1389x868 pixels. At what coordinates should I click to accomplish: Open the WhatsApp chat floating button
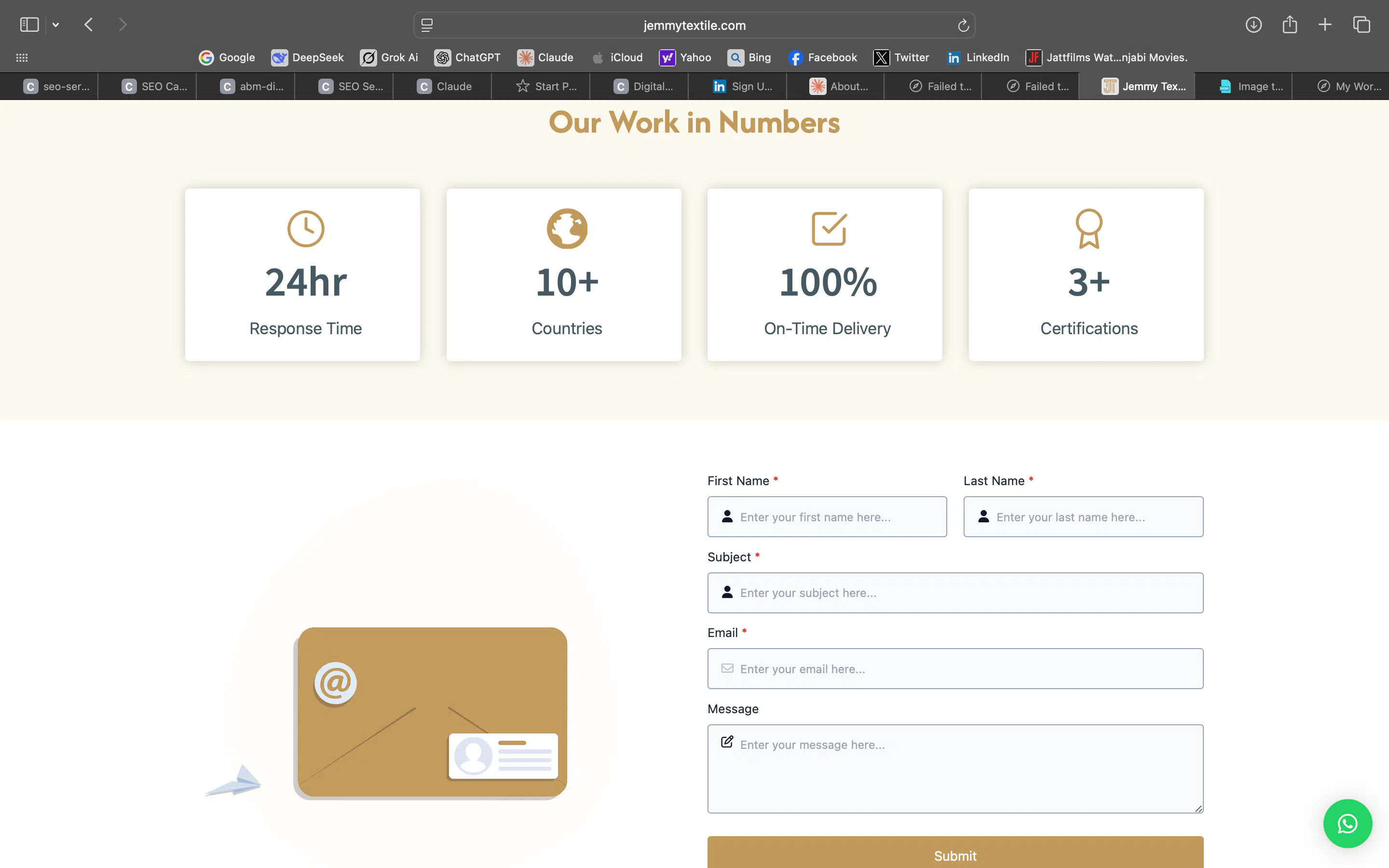(1347, 823)
